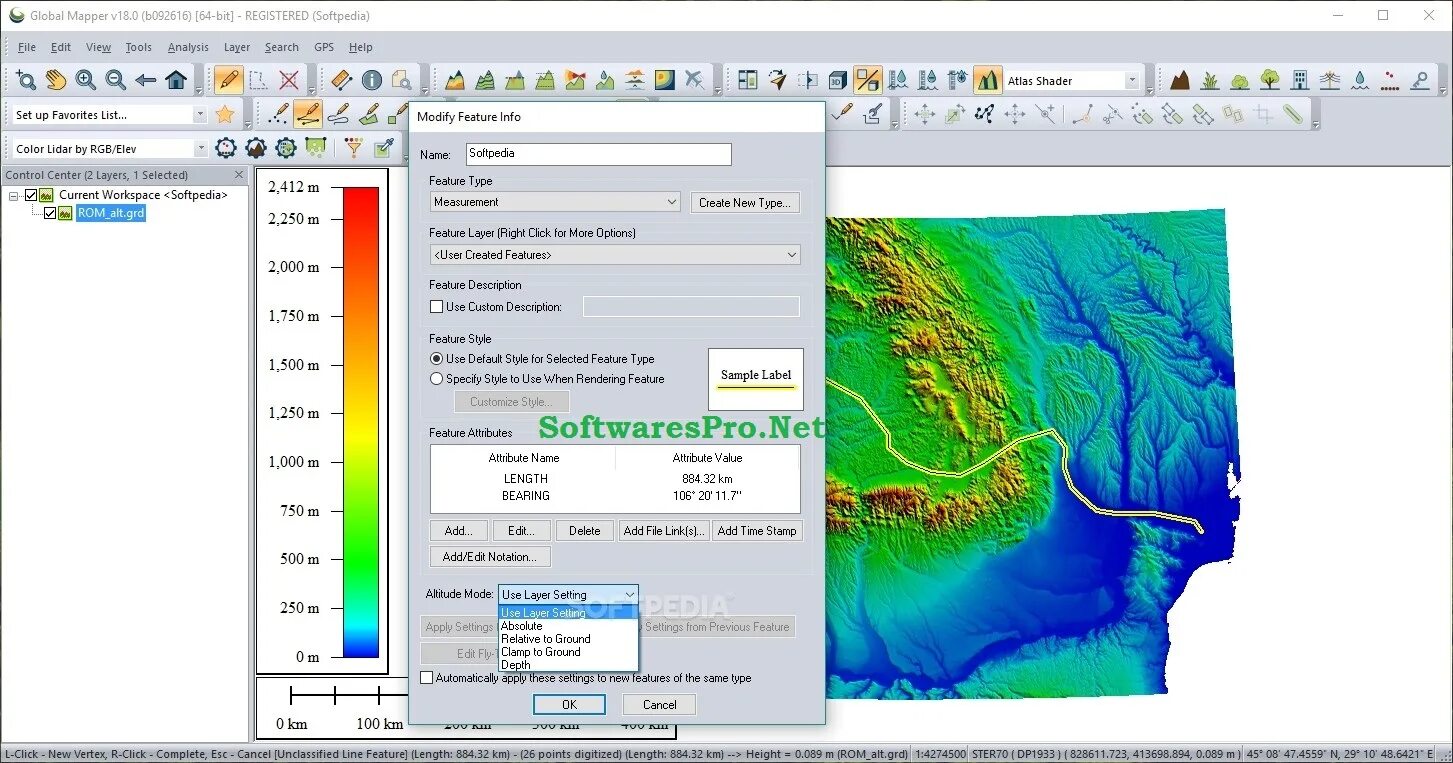This screenshot has width=1453, height=763.
Task: Open the 3D viewer cube icon
Action: click(838, 80)
